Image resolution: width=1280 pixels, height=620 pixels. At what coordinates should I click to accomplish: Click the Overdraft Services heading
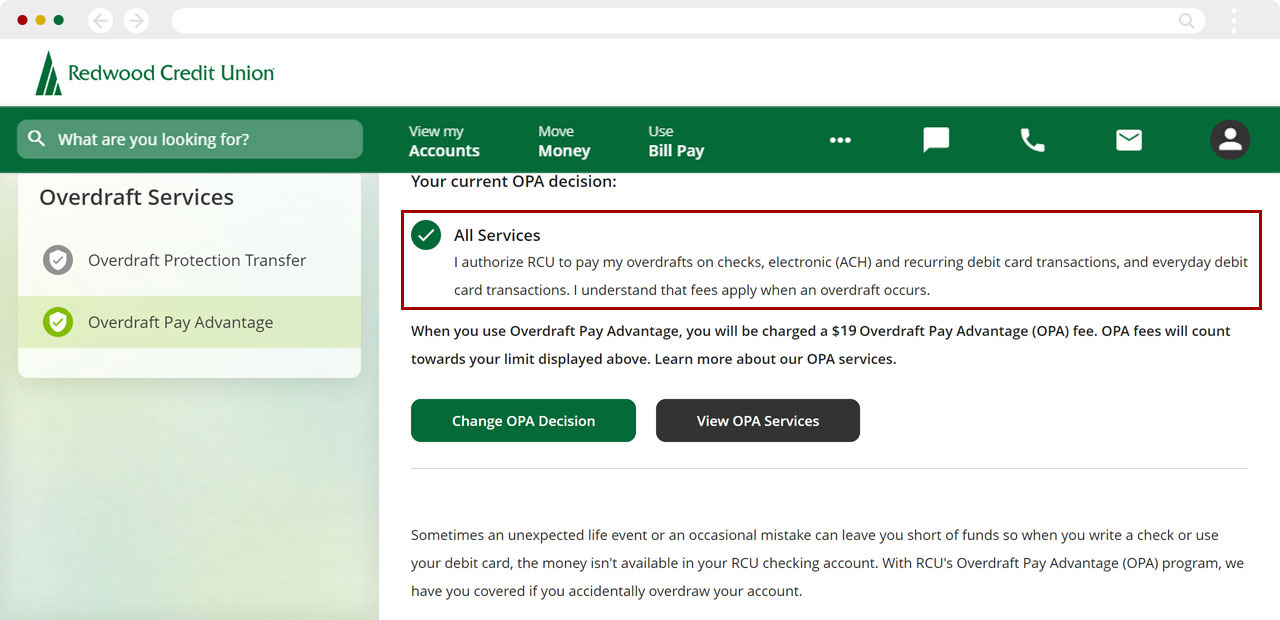136,197
